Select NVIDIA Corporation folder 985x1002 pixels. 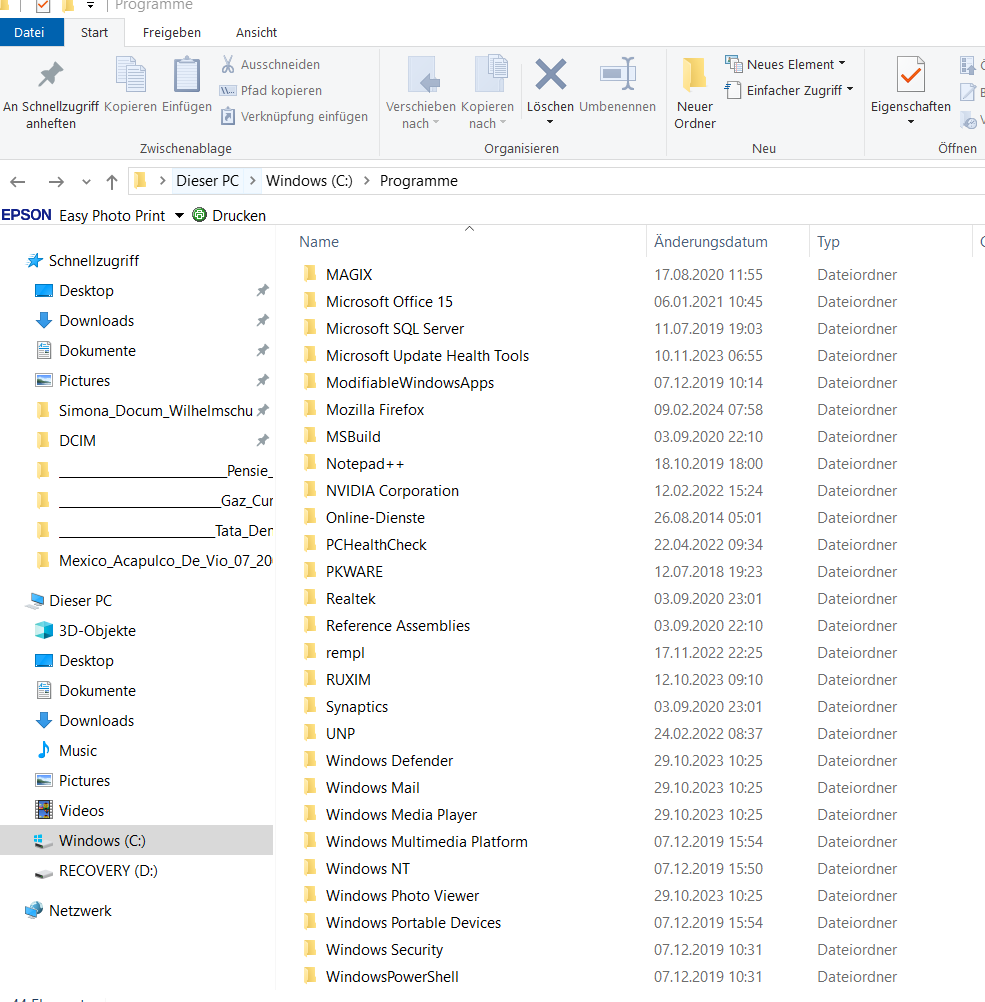(392, 491)
